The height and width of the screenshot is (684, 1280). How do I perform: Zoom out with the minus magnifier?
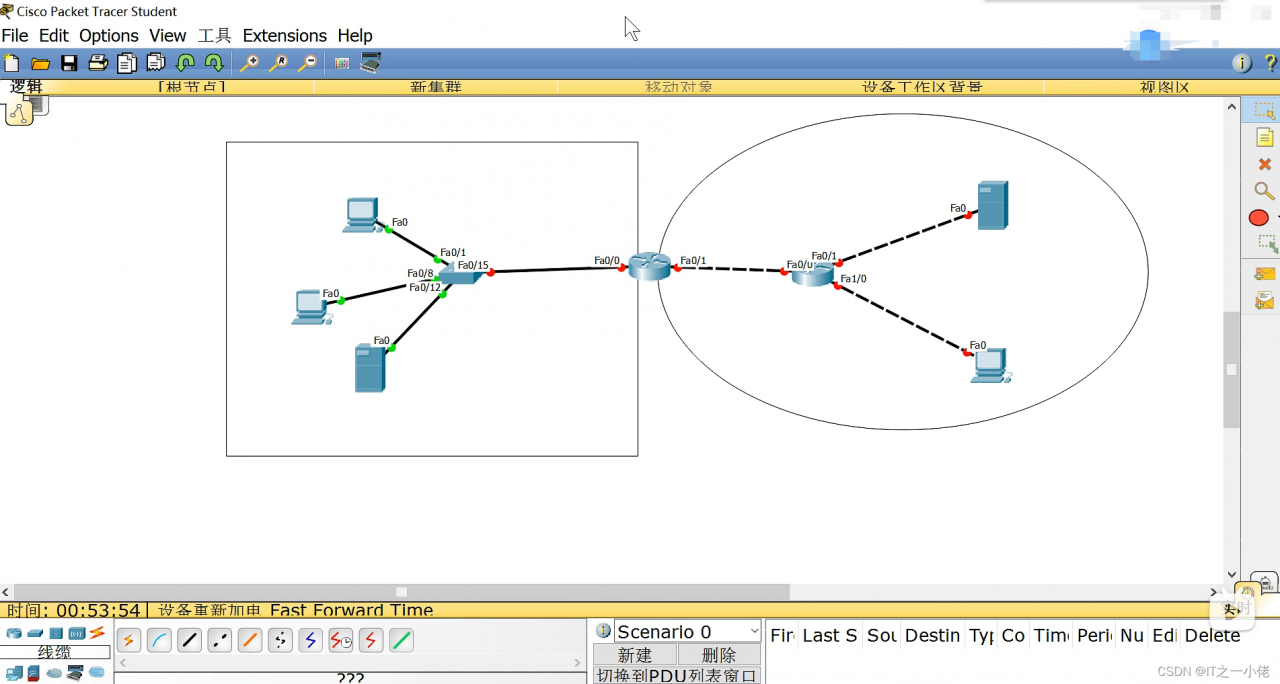pos(308,63)
